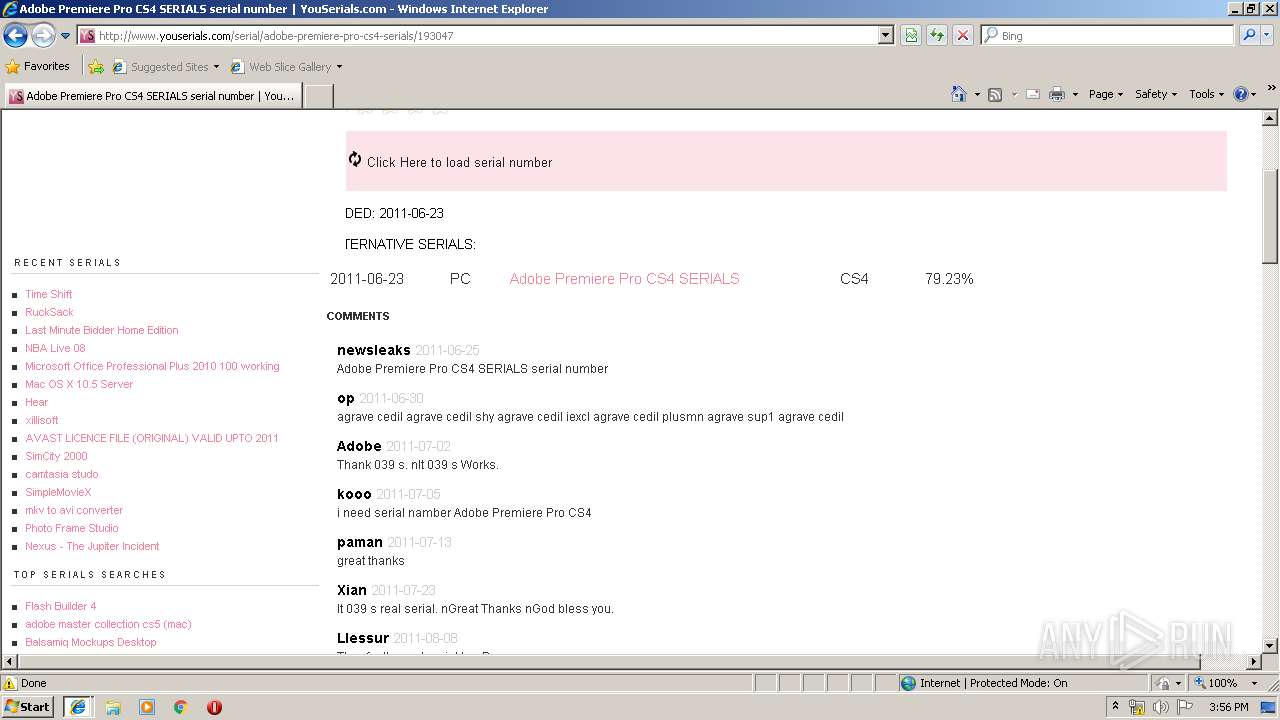Open the Time Shift recent serial

[x=48, y=294]
